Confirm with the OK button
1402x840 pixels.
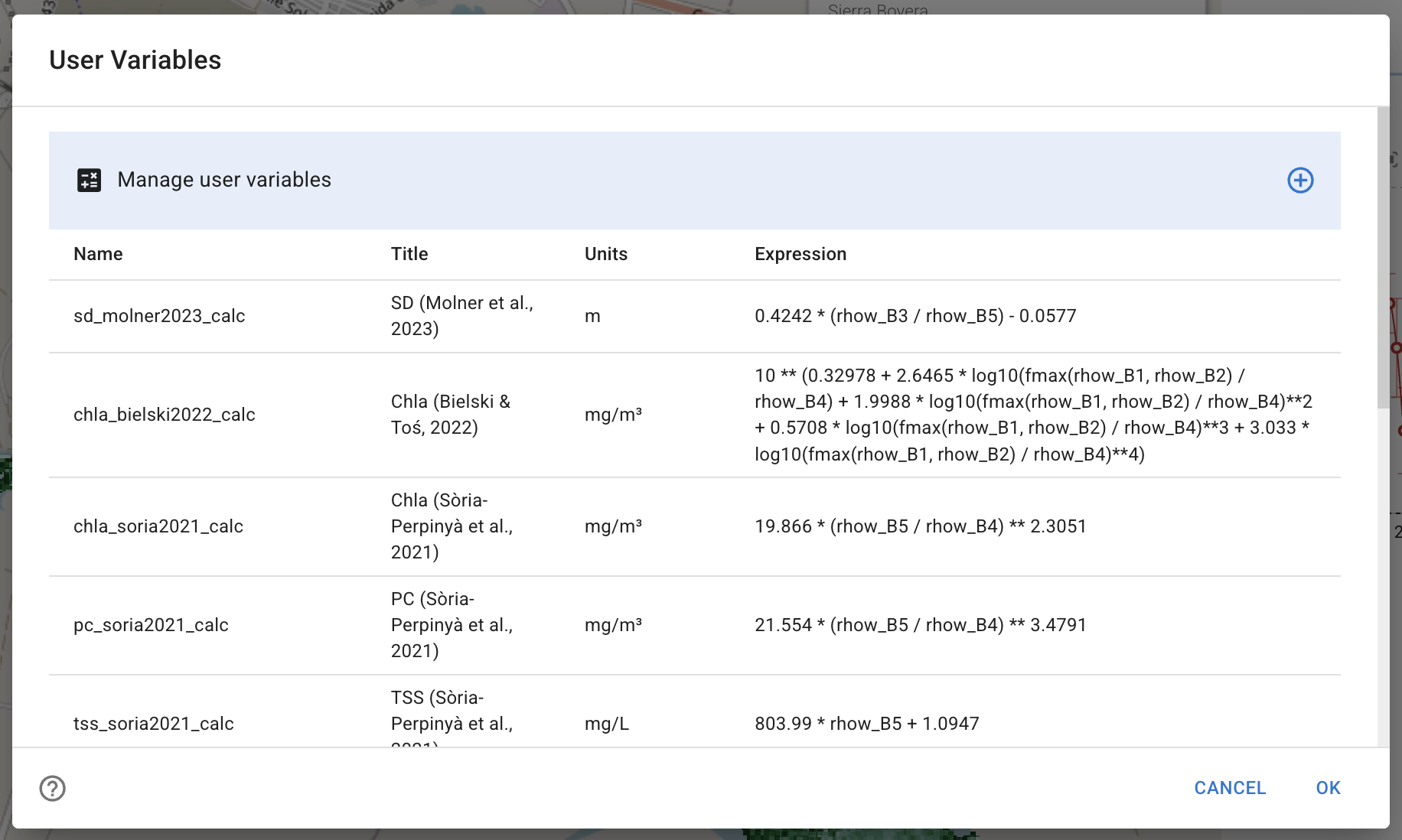1329,788
